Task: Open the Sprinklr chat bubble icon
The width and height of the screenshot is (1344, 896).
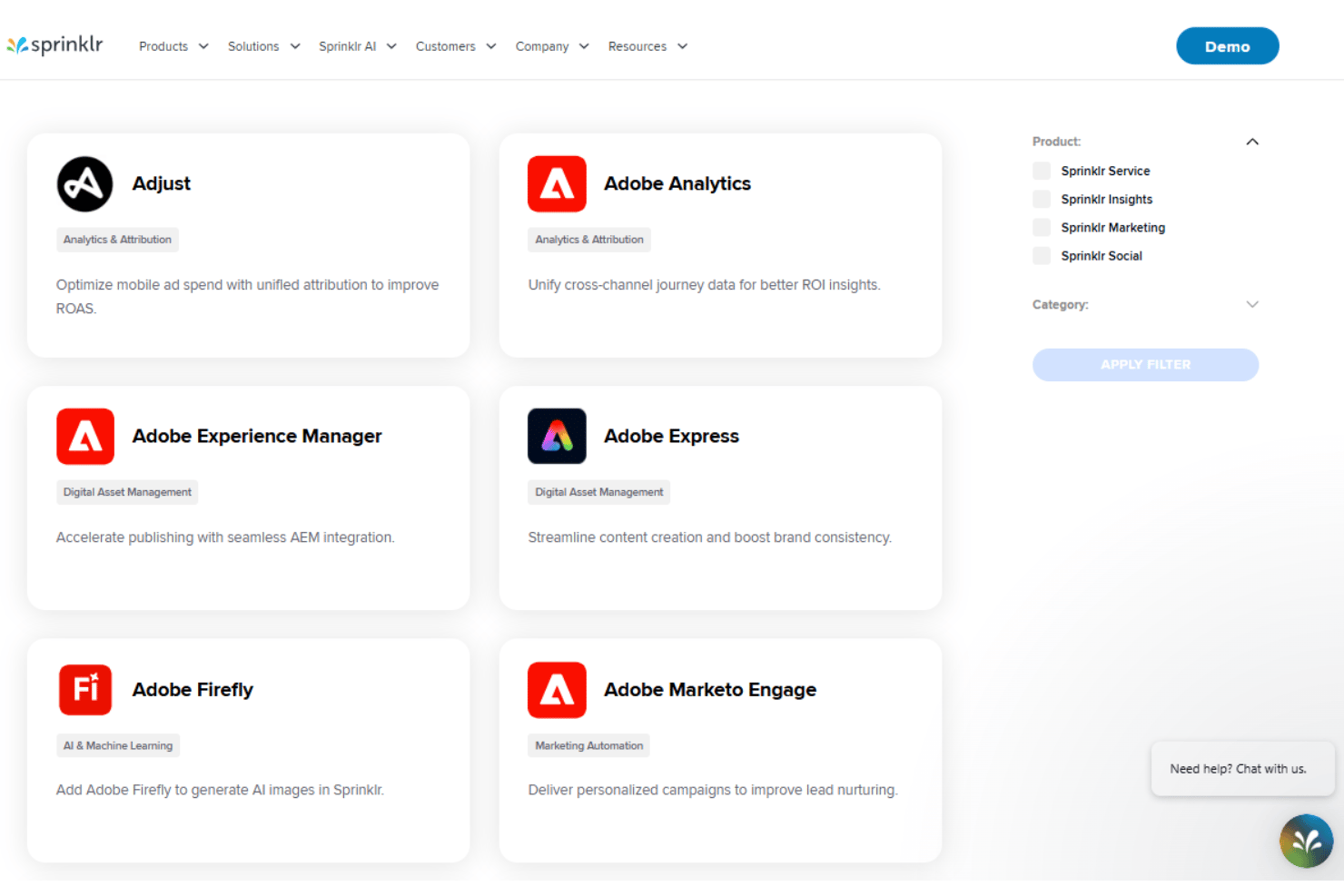Action: (x=1306, y=842)
